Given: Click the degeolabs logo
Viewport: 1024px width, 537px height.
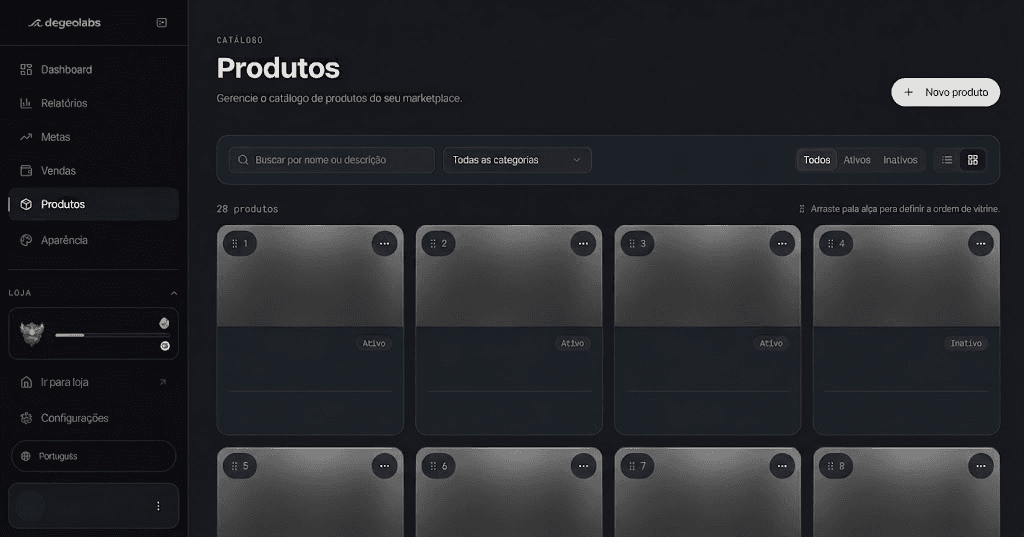Looking at the screenshot, I should click(64, 23).
